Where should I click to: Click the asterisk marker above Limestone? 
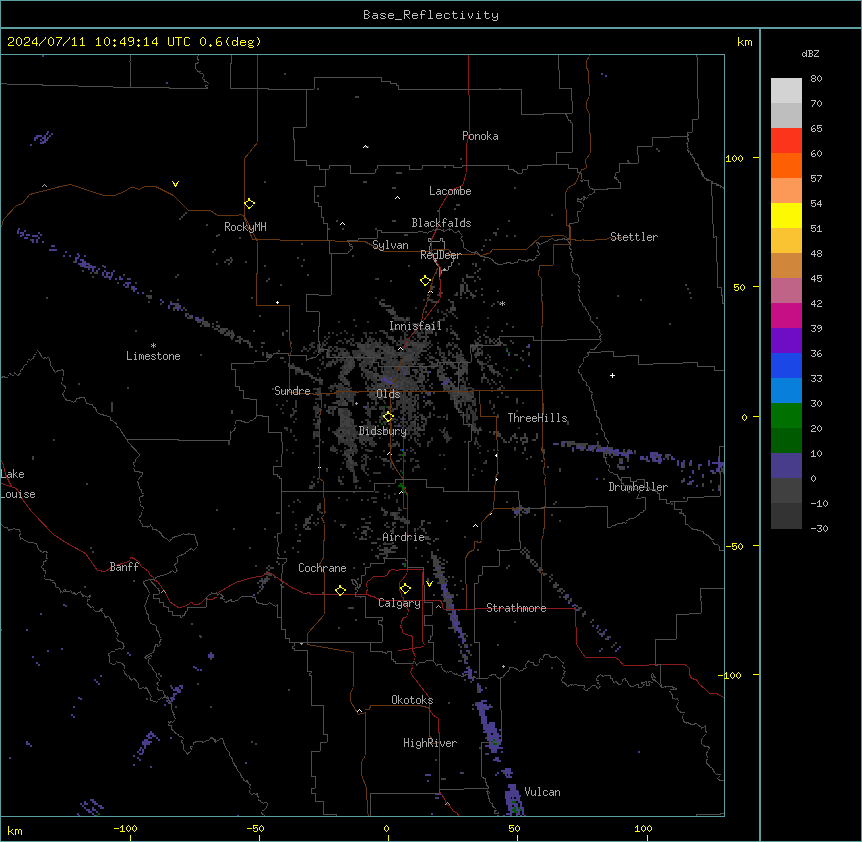tap(153, 346)
